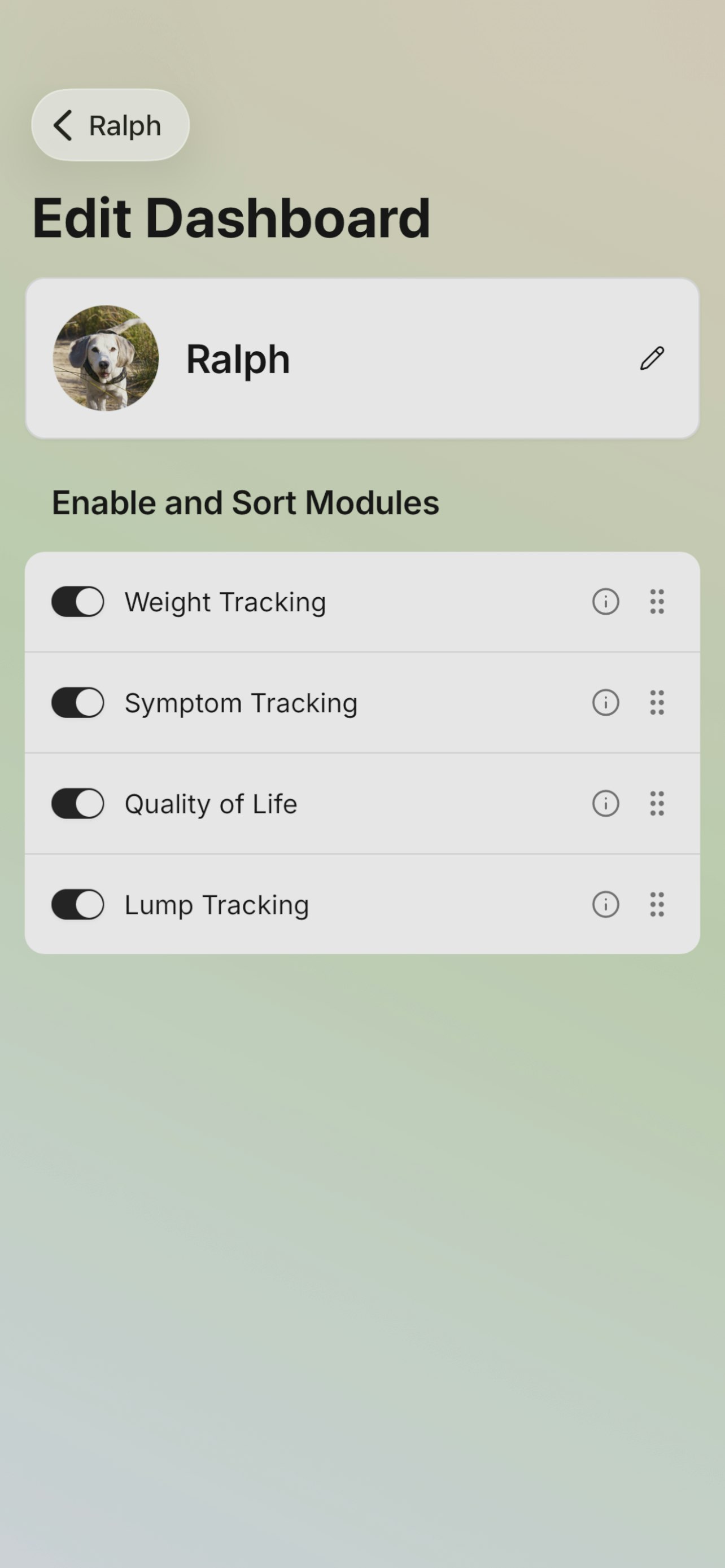Viewport: 725px width, 1568px height.
Task: Disable the Quality of Life module
Action: (x=78, y=804)
